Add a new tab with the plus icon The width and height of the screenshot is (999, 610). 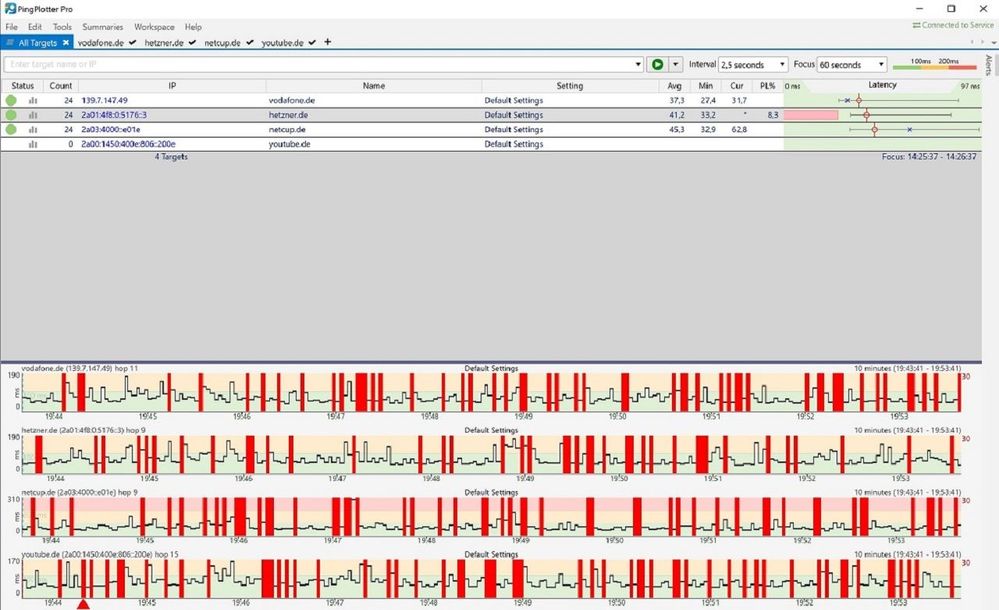tap(327, 42)
